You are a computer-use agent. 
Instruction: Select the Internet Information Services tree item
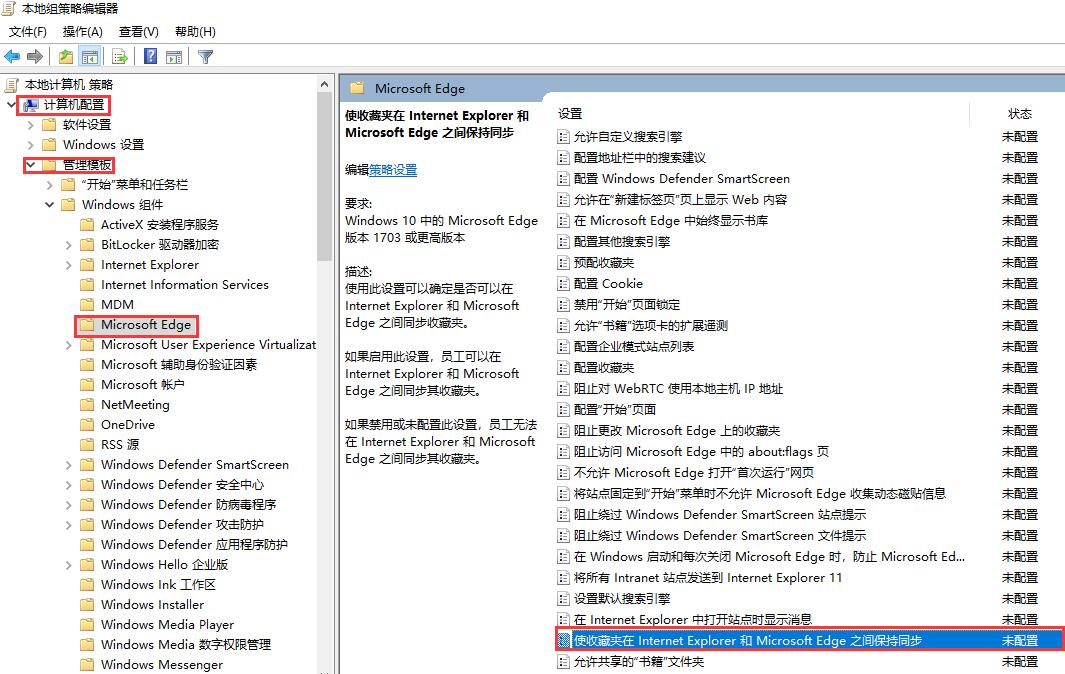click(x=185, y=285)
